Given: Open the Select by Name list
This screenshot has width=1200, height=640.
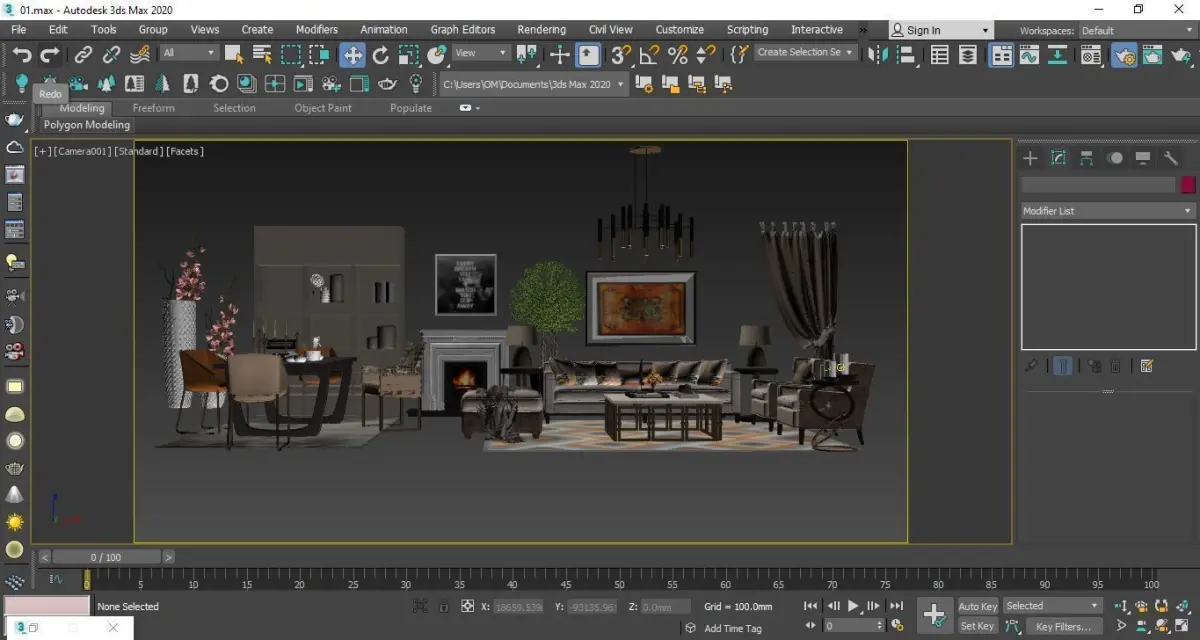Looking at the screenshot, I should pyautogui.click(x=263, y=54).
